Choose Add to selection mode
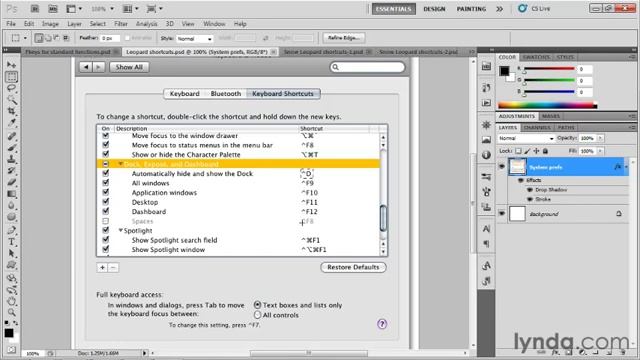This screenshot has height=360, width=640. click(x=48, y=38)
